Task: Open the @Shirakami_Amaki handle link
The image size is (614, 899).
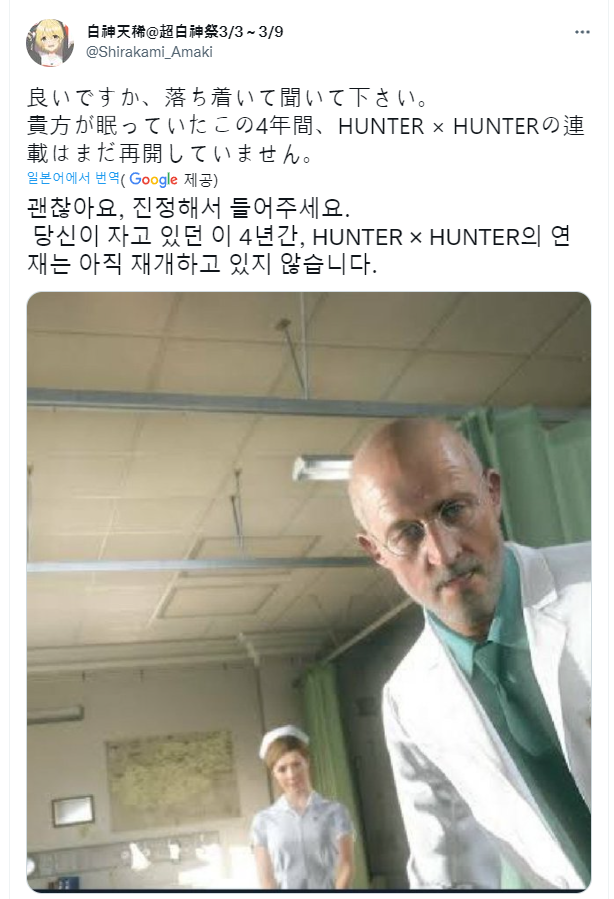Action: 149,52
